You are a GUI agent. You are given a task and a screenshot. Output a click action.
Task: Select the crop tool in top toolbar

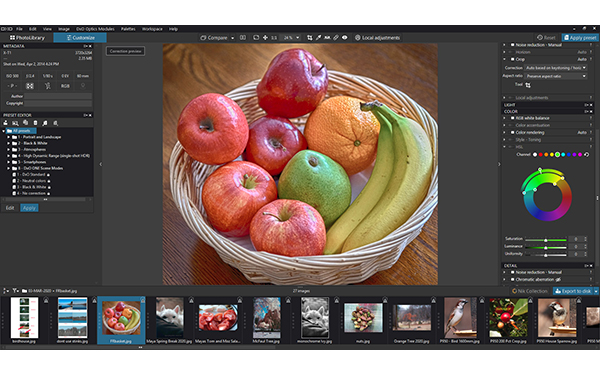310,38
